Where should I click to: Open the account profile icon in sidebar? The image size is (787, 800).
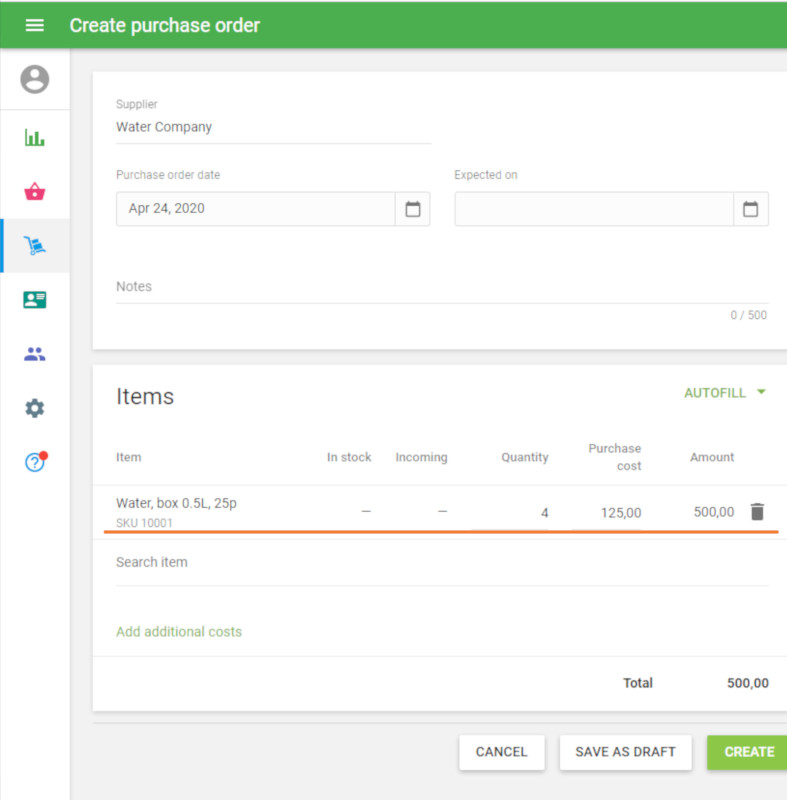pos(35,80)
